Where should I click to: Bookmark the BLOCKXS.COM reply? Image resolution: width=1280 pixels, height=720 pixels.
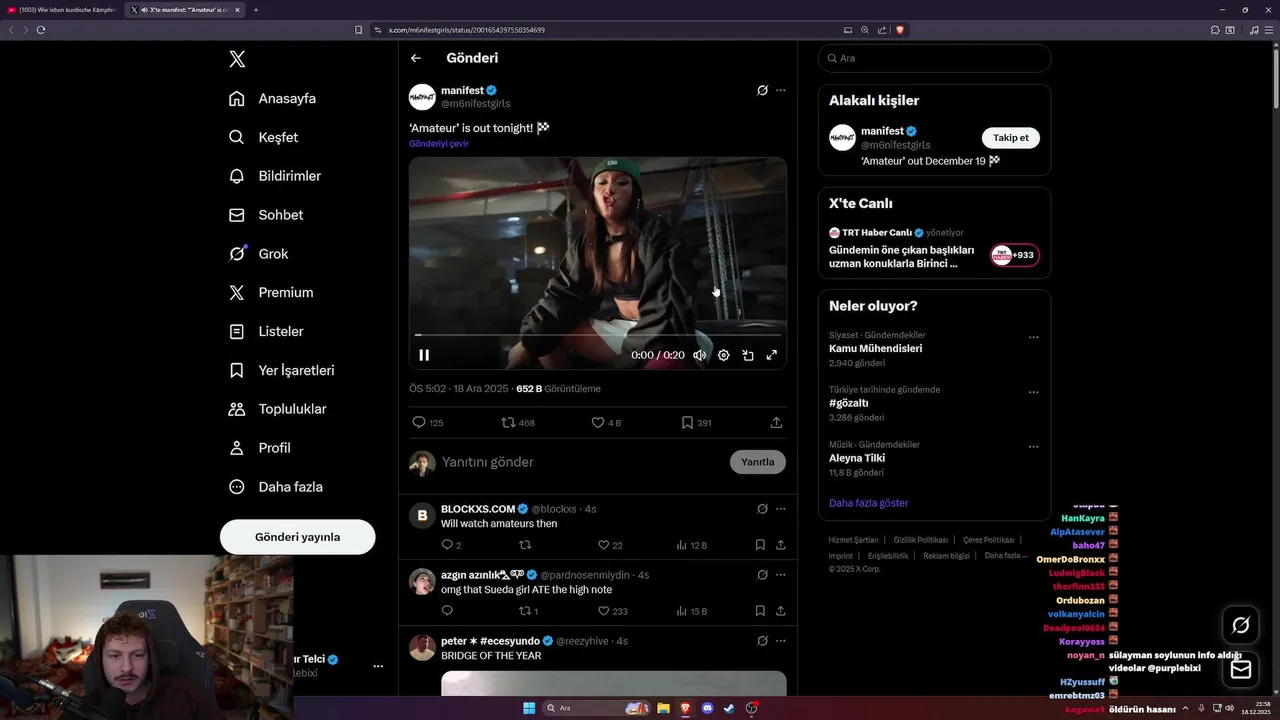[760, 545]
